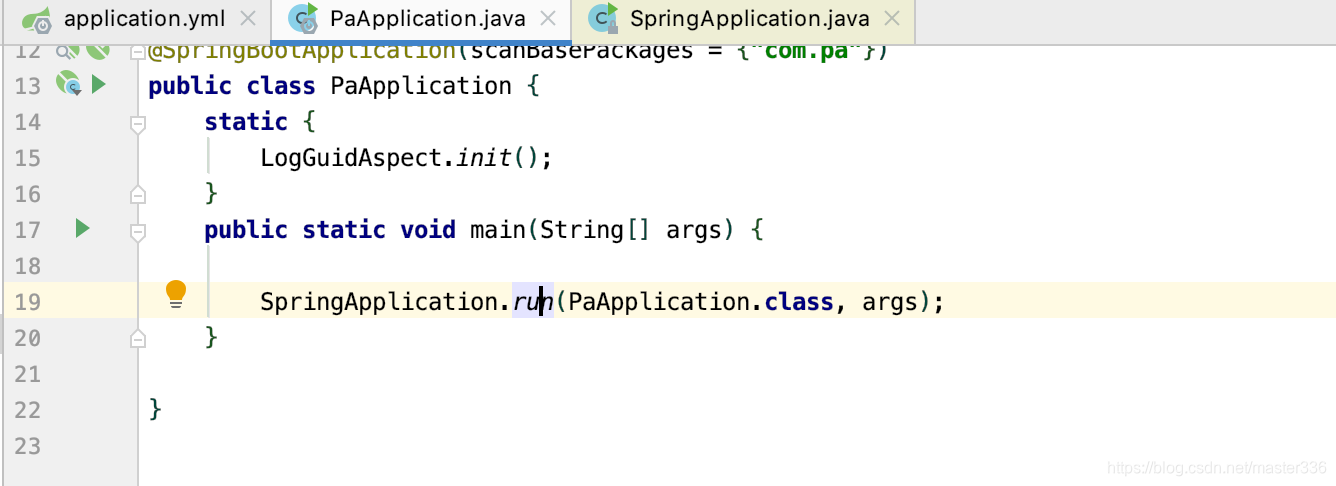Click the PaApplication class name on line 13
The width and height of the screenshot is (1336, 486).
coord(421,86)
